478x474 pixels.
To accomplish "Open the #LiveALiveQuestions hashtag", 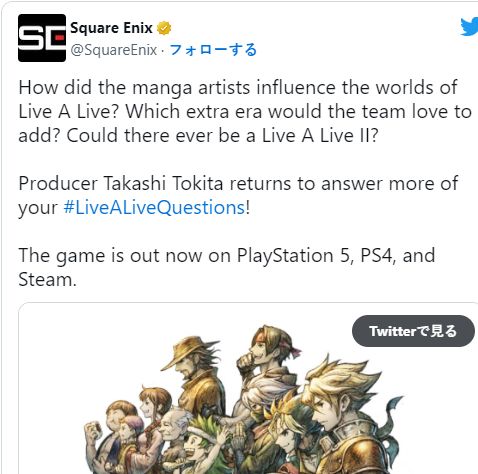I will point(154,208).
